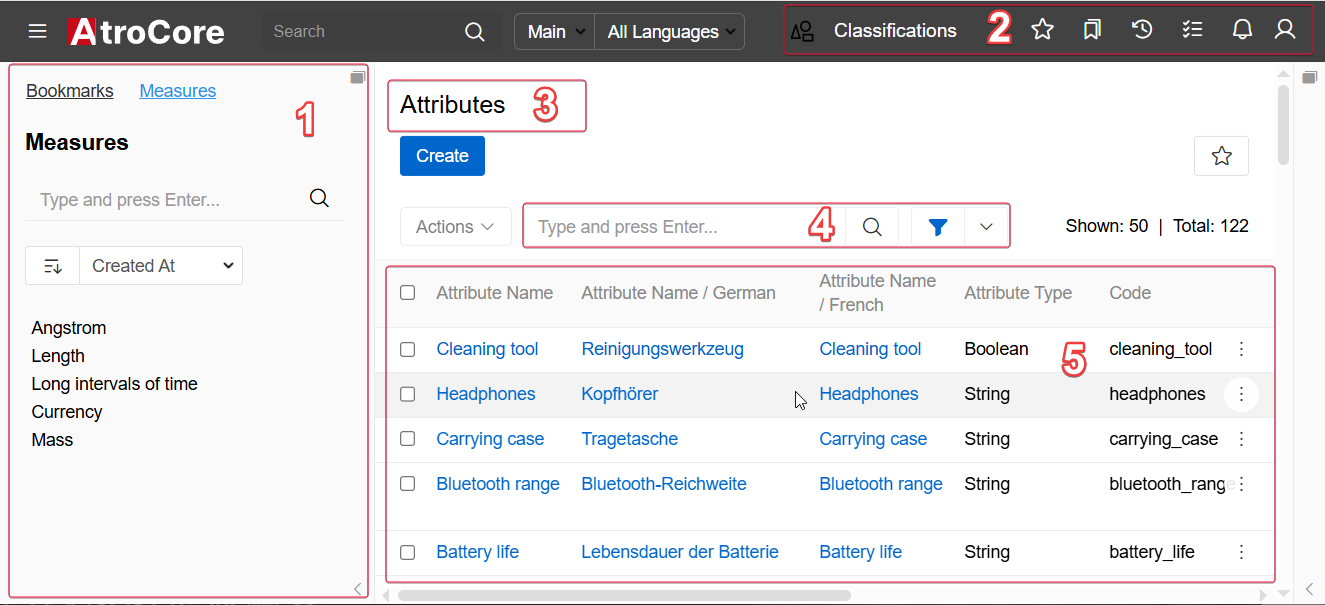This screenshot has height=605, width=1325.
Task: Select the Angstrom measure
Action: pyautogui.click(x=69, y=328)
